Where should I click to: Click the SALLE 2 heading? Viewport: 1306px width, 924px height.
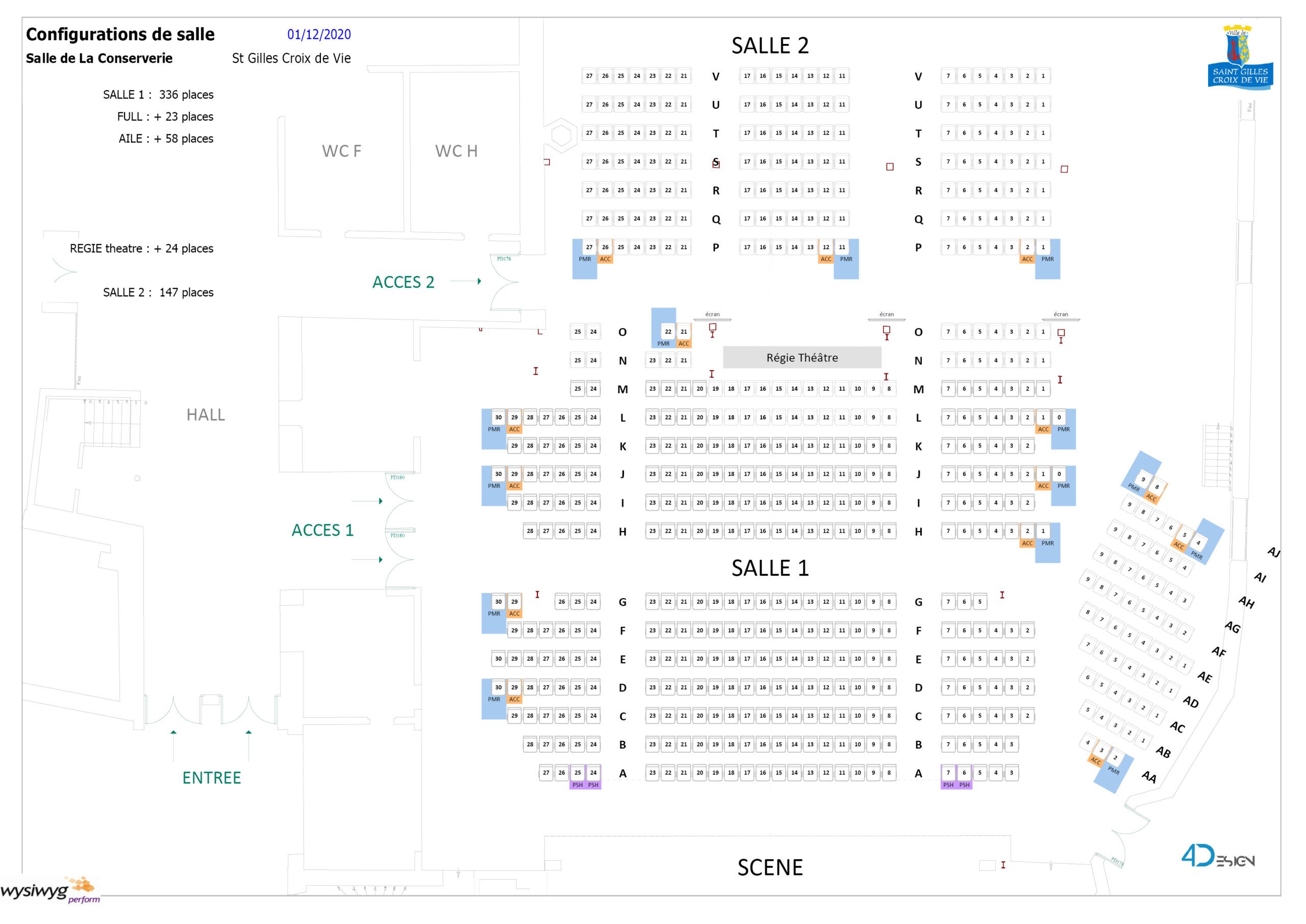point(770,45)
